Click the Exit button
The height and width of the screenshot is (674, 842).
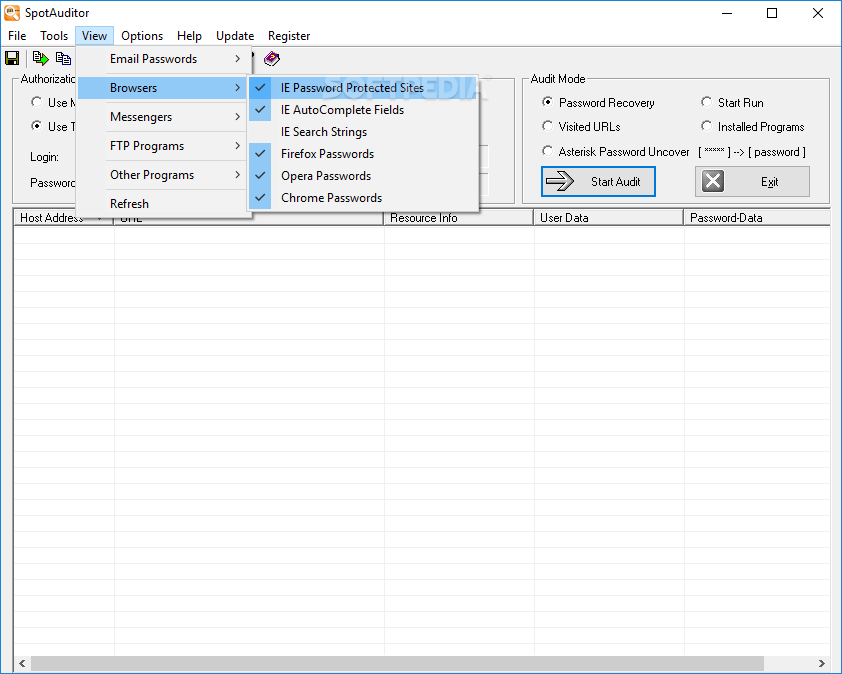point(752,182)
